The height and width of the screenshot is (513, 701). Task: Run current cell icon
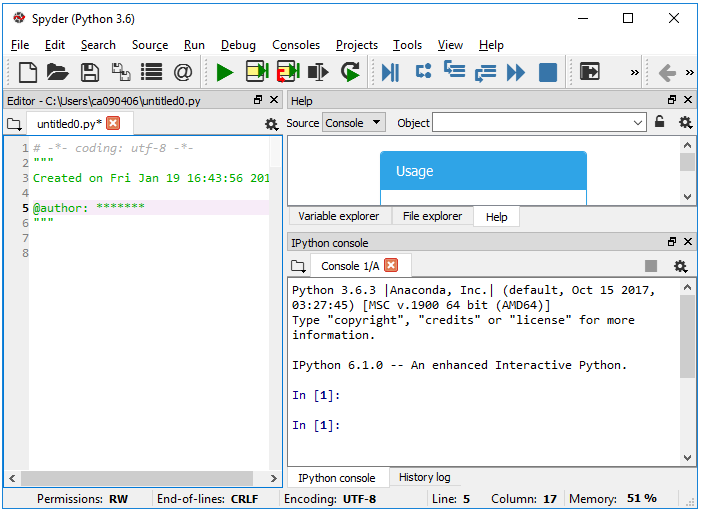point(257,72)
